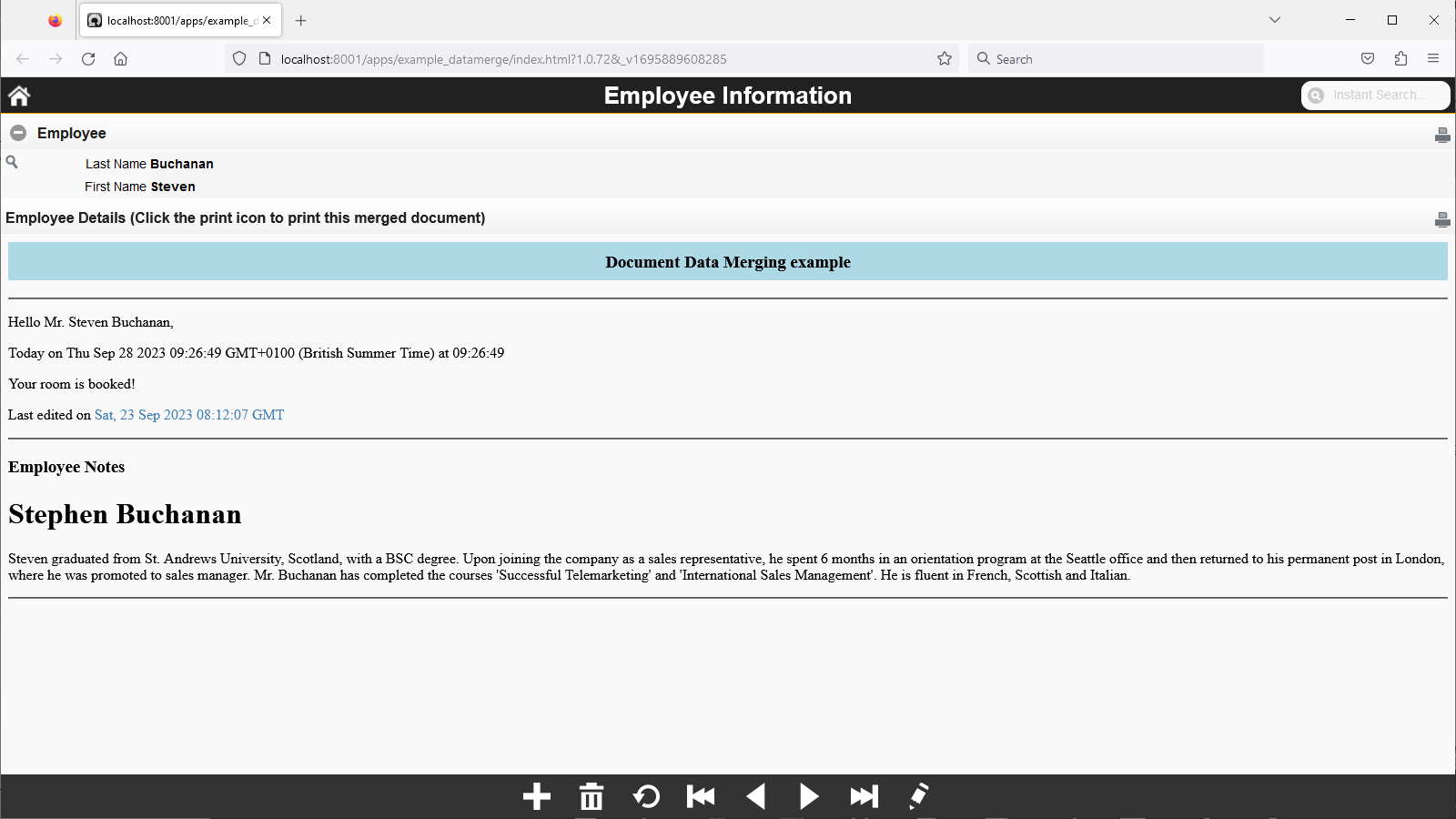Go to the next record

click(x=809, y=796)
